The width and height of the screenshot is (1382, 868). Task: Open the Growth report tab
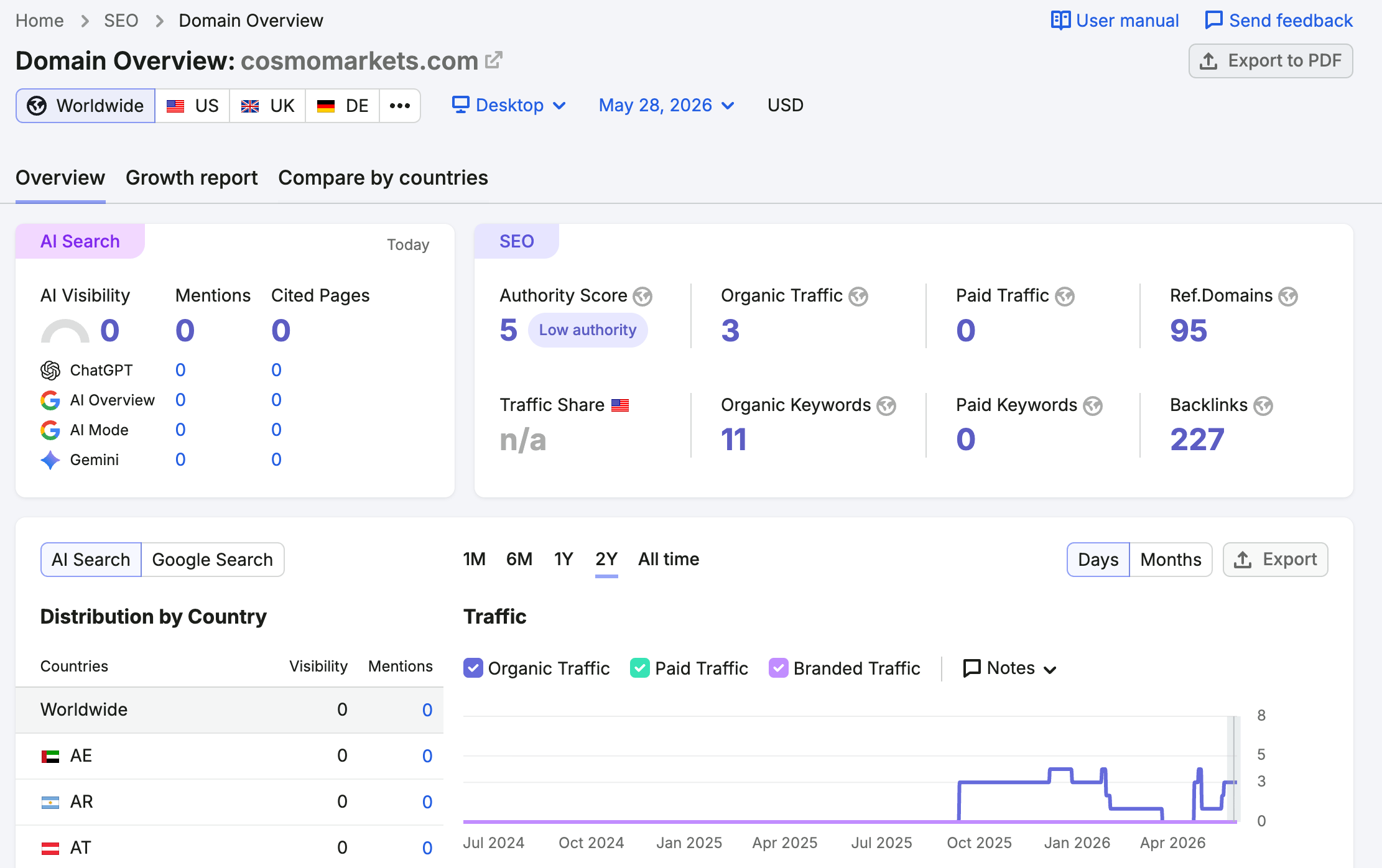pos(192,178)
